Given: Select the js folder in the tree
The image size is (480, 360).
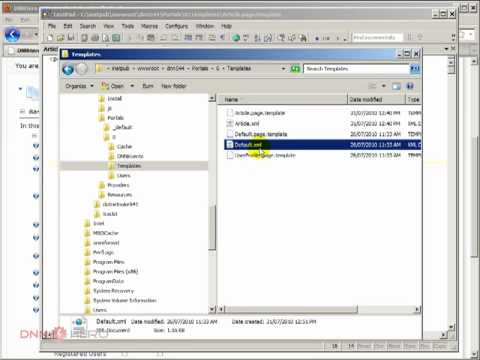Looking at the screenshot, I should click(105, 108).
